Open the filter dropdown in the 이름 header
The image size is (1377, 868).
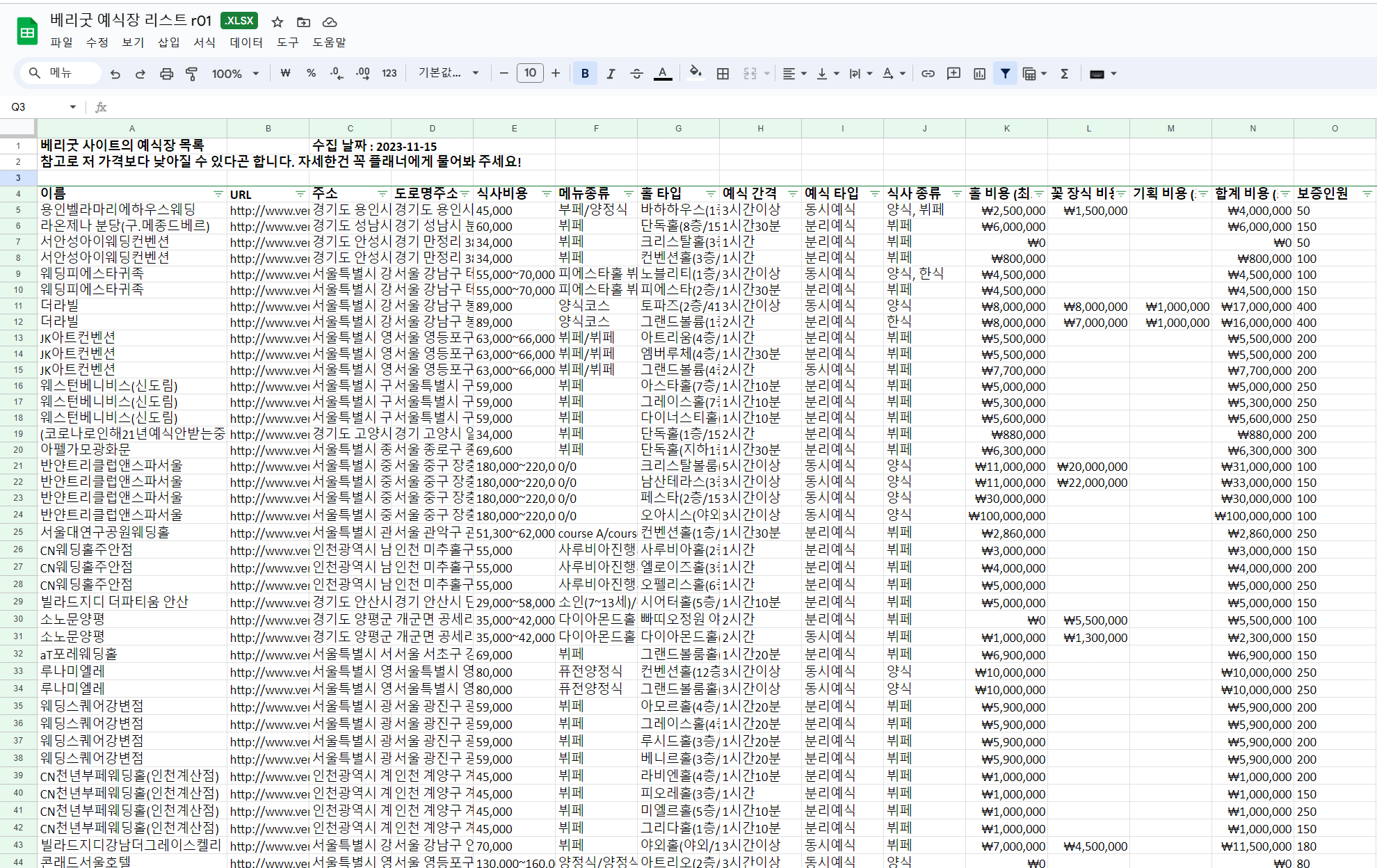tap(218, 193)
